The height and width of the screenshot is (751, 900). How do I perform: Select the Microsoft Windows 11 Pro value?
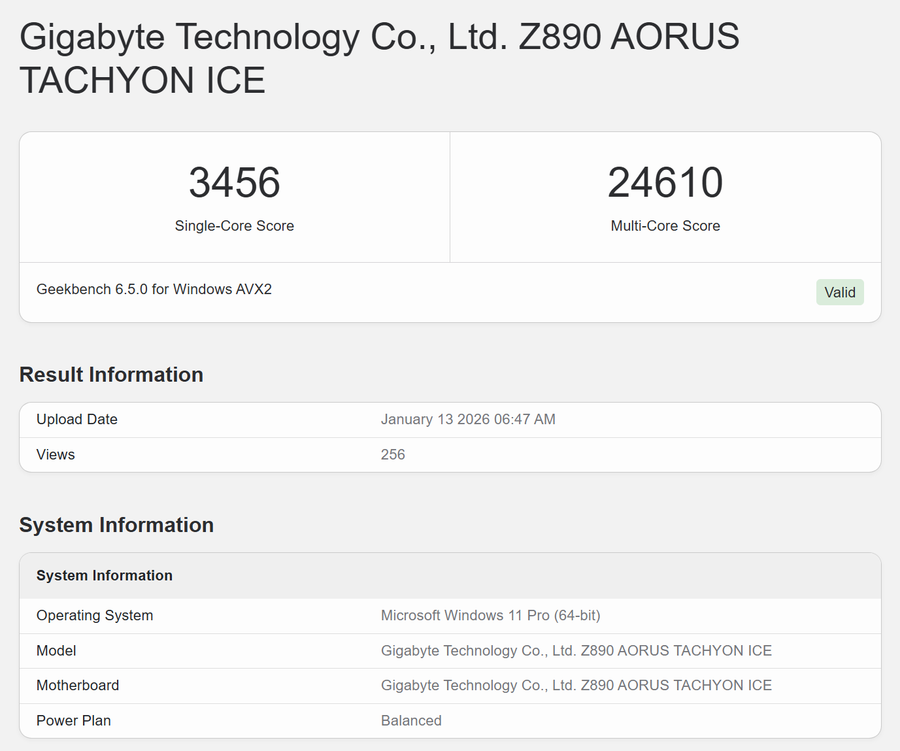(x=490, y=615)
